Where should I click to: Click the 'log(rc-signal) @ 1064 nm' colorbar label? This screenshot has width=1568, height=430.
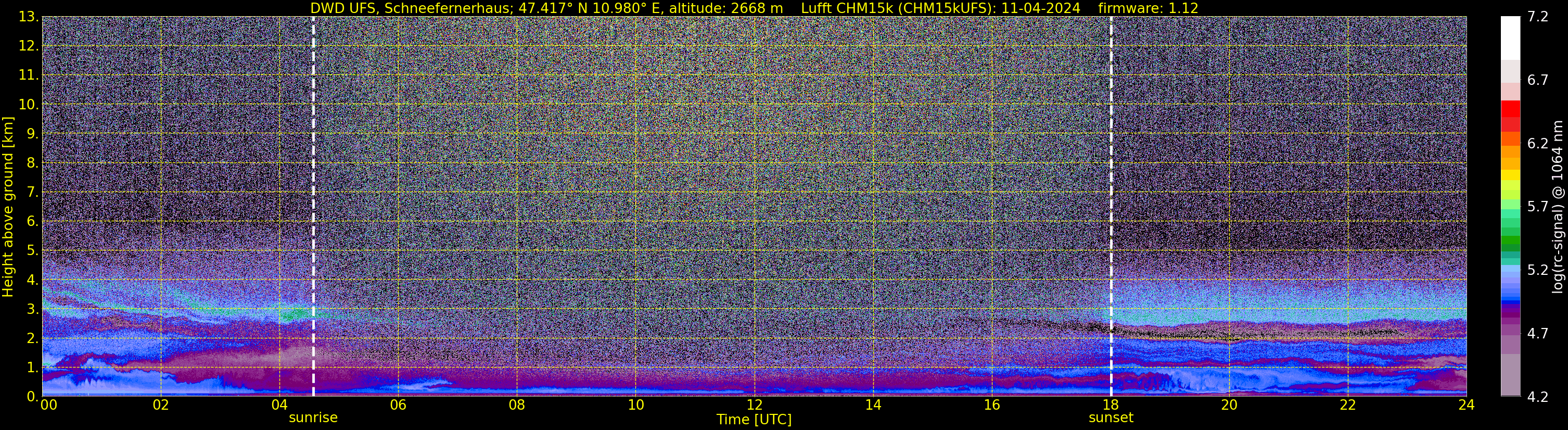1557,207
